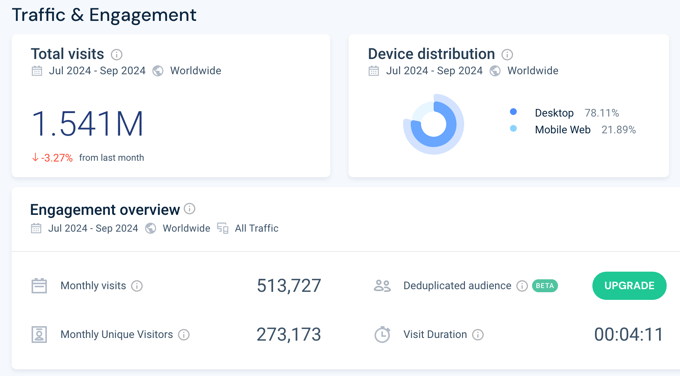Click the Monthly Unique Visitors person icon
The width and height of the screenshot is (680, 376).
(39, 335)
